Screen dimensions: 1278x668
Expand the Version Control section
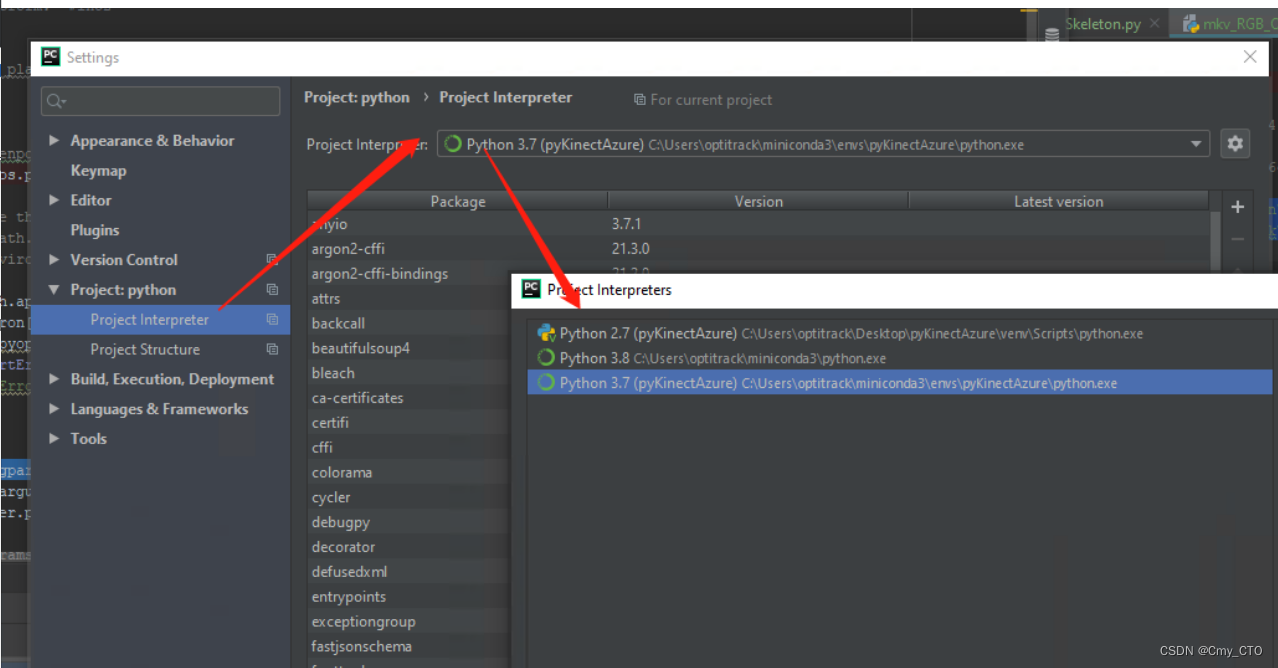(x=54, y=260)
